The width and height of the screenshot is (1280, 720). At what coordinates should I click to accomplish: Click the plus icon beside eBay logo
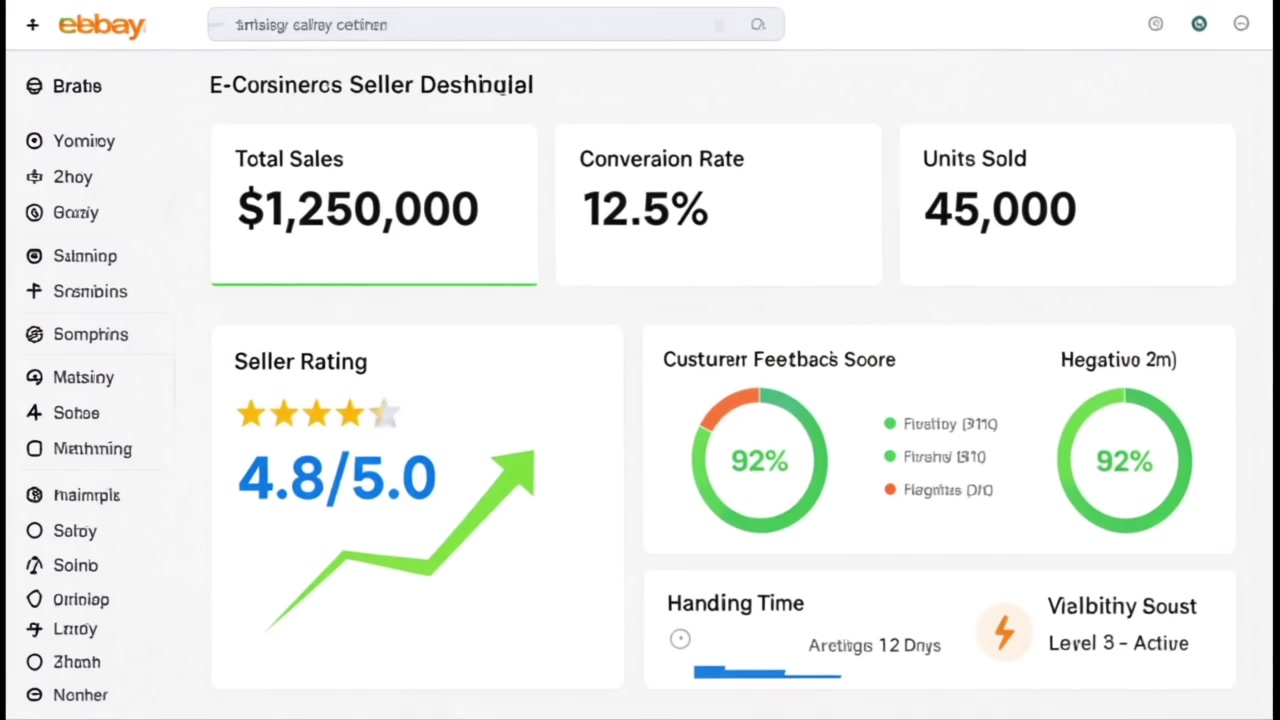point(33,25)
